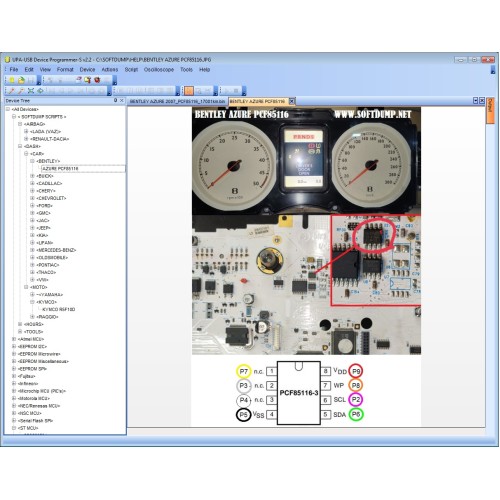Viewport: 500px width, 500px height.
Task: Open tab list dropdown arrow in document area
Action: coord(475,101)
